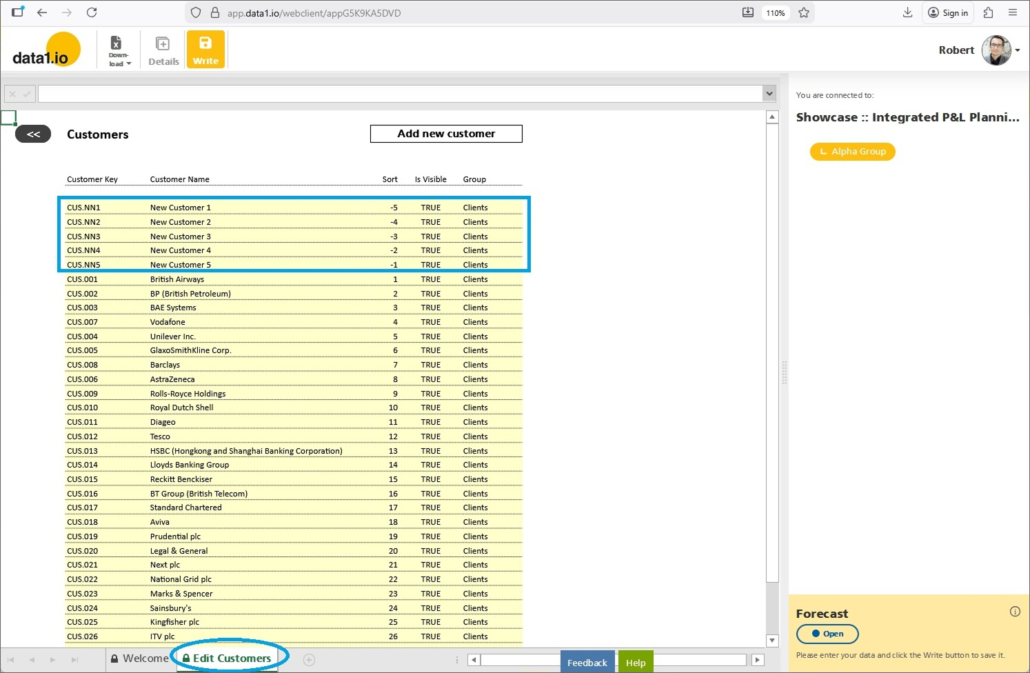
Task: Select the Edit Customers sheet tab
Action: point(230,658)
